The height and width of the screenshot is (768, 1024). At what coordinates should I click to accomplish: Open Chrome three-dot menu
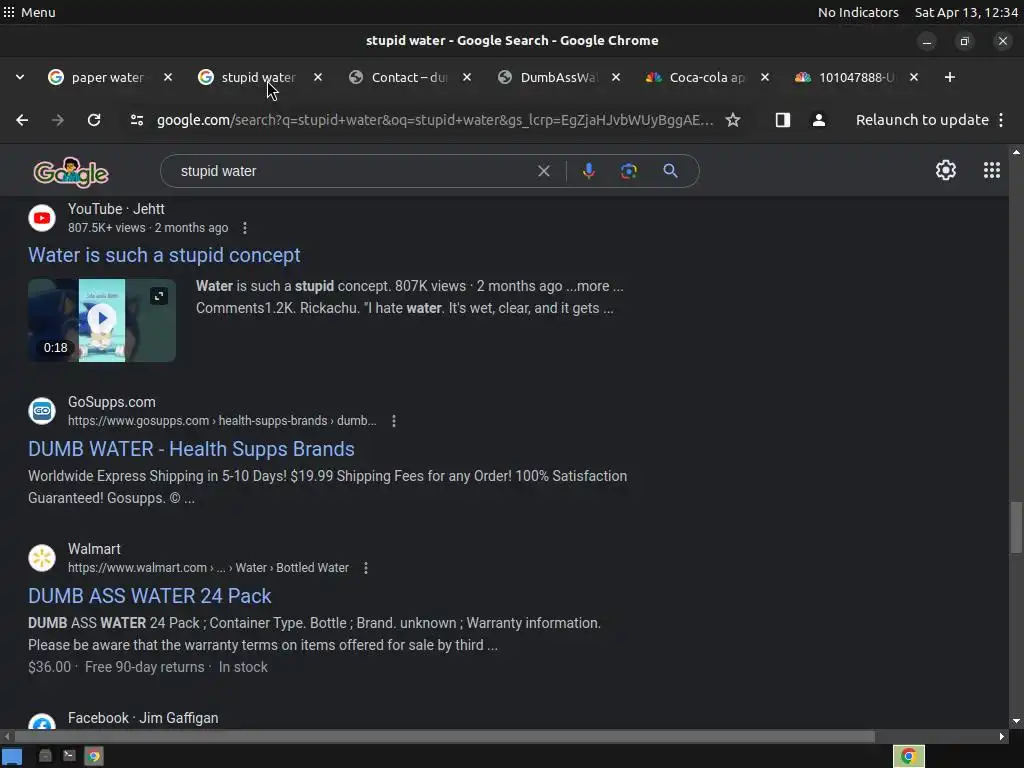click(x=1000, y=120)
